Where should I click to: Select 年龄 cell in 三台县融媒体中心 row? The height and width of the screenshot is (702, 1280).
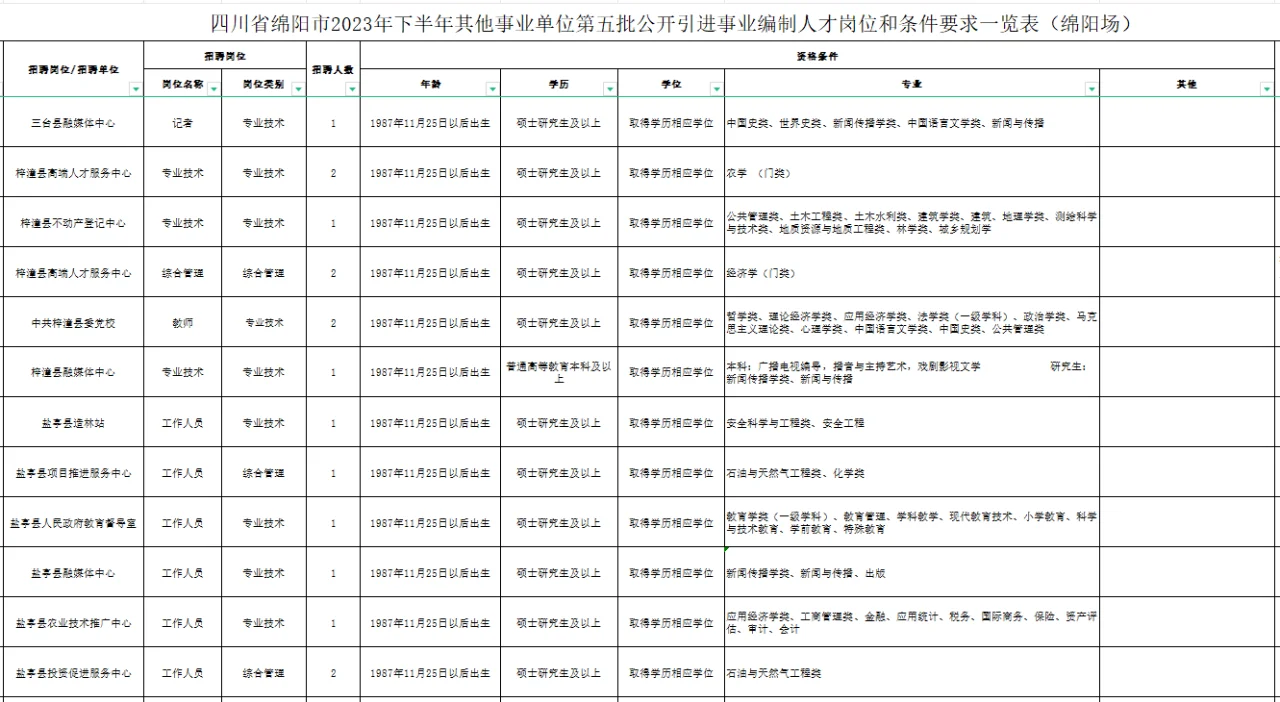point(430,123)
